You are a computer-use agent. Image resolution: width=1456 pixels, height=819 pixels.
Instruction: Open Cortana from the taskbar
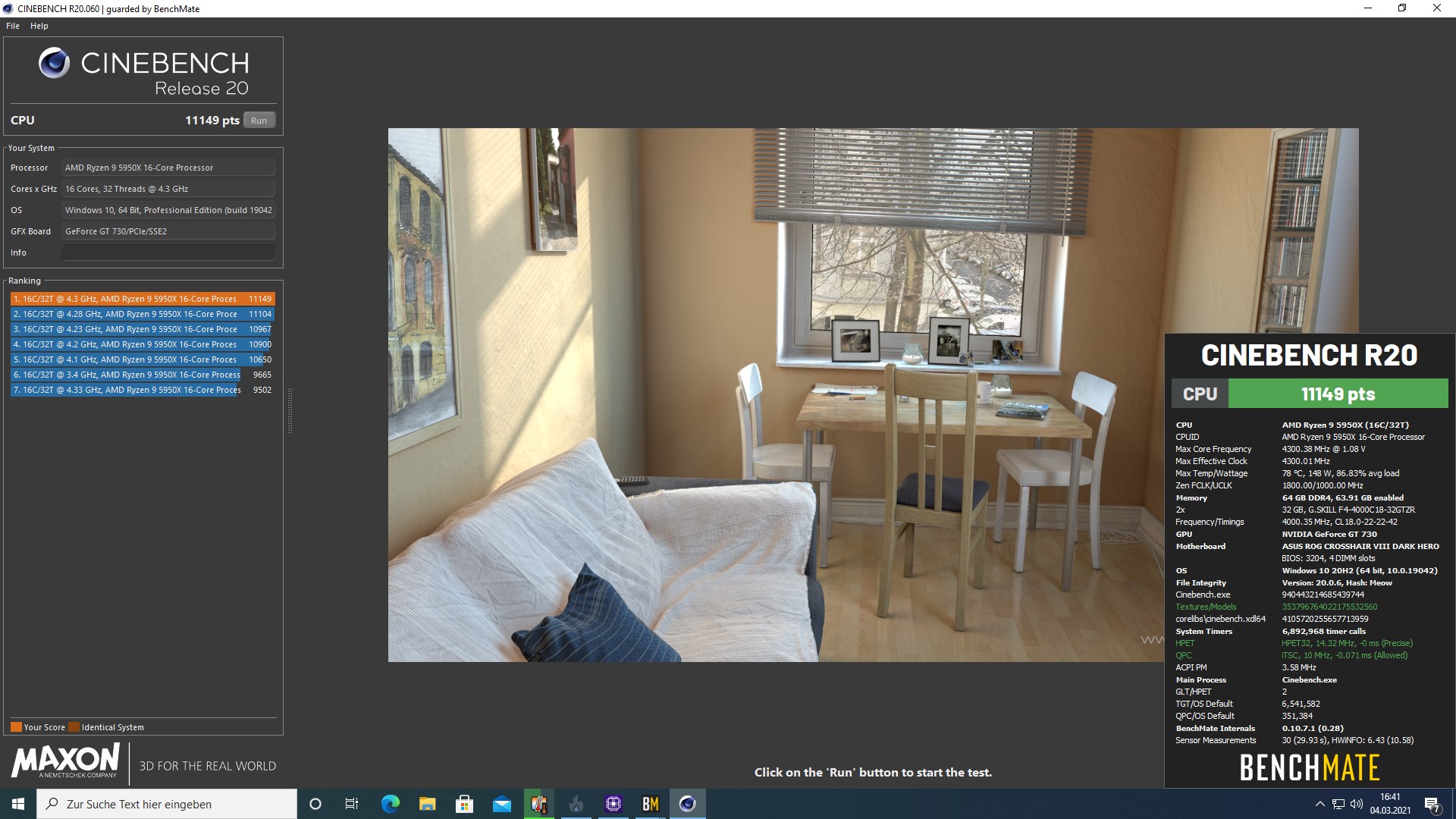[315, 804]
